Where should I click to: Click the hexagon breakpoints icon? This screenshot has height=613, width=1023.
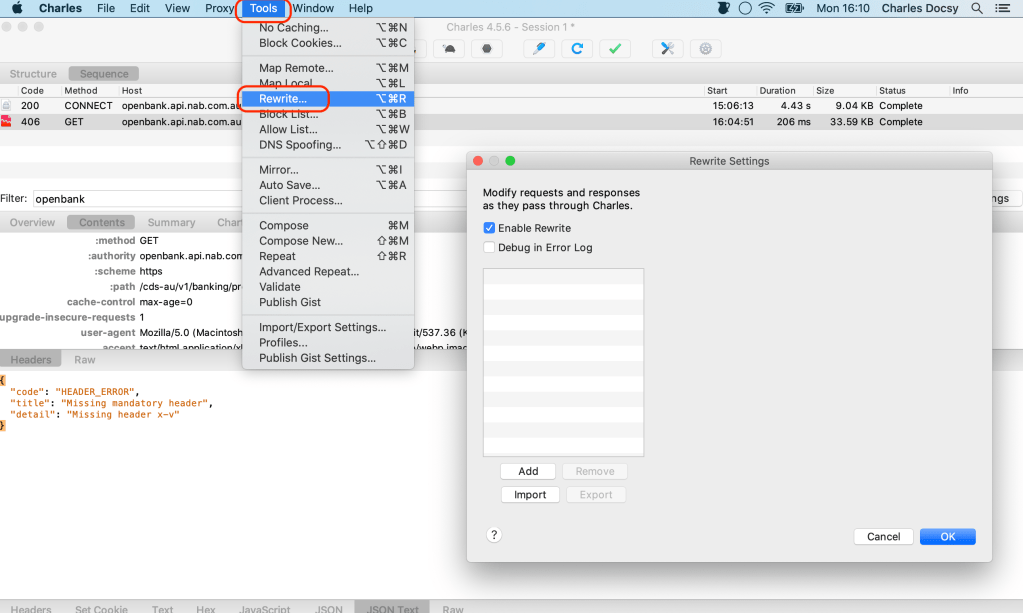(x=487, y=48)
